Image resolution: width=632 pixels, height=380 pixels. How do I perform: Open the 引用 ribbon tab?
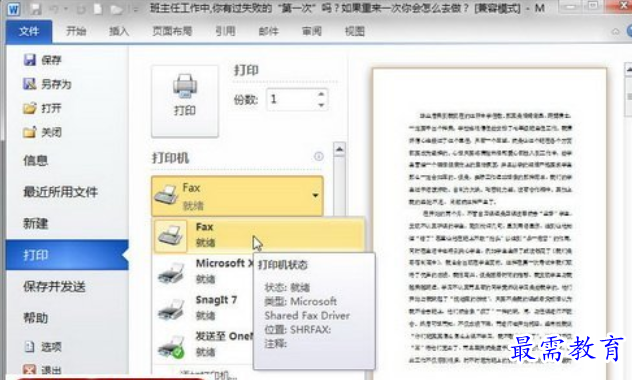click(x=225, y=31)
